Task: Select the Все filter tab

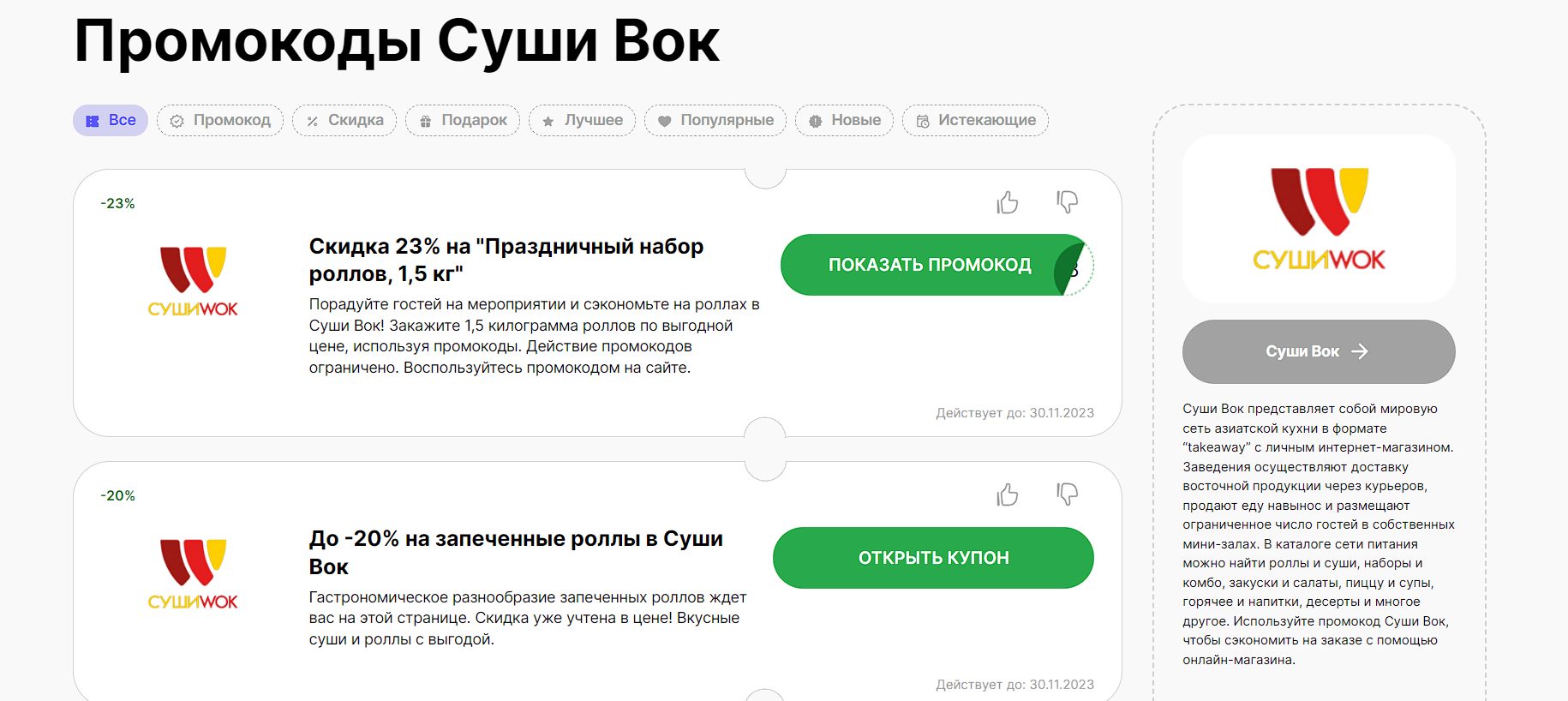Action: [111, 120]
